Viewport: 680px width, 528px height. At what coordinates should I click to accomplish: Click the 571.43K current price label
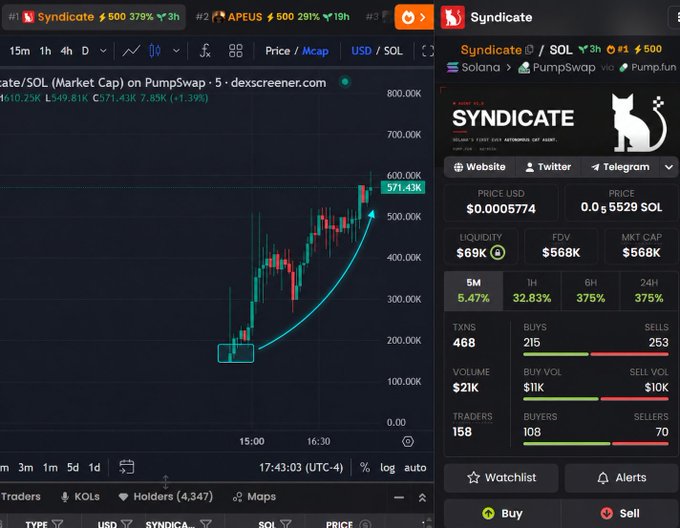tap(403, 188)
